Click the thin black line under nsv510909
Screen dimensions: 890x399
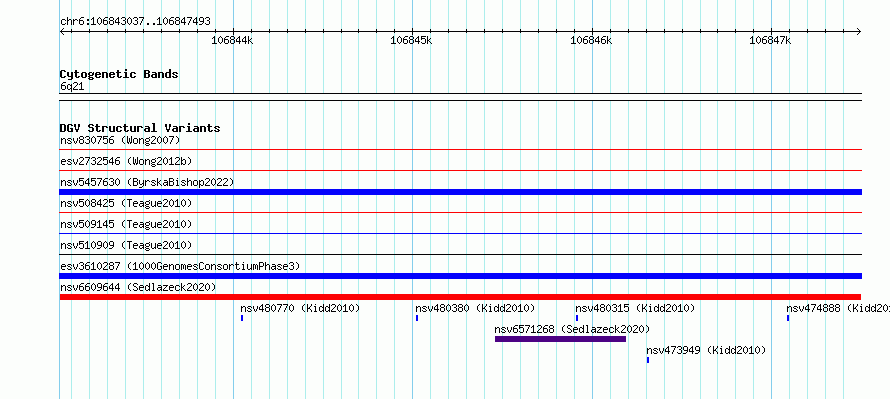point(461,255)
